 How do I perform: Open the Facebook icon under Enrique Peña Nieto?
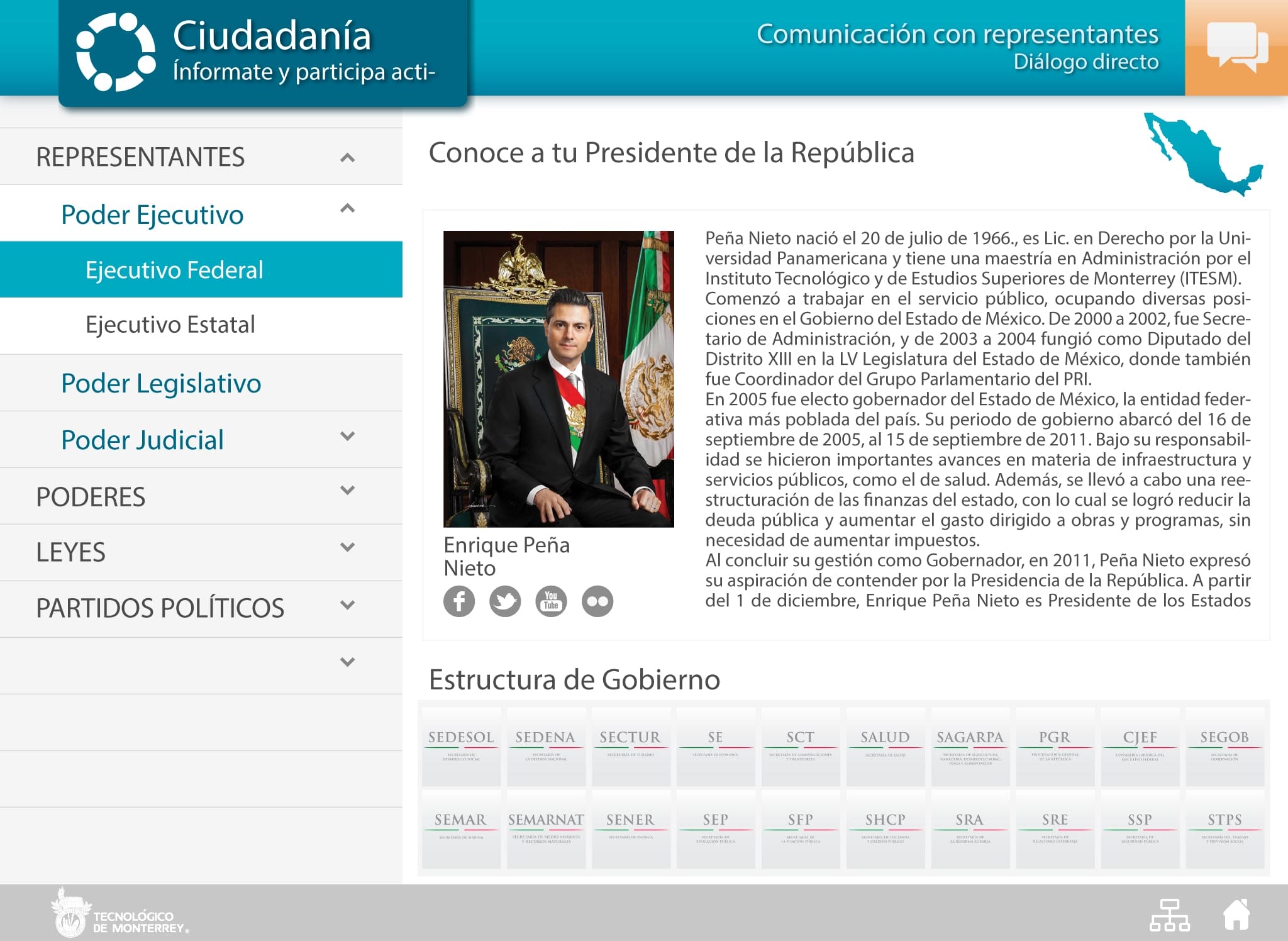pyautogui.click(x=458, y=601)
